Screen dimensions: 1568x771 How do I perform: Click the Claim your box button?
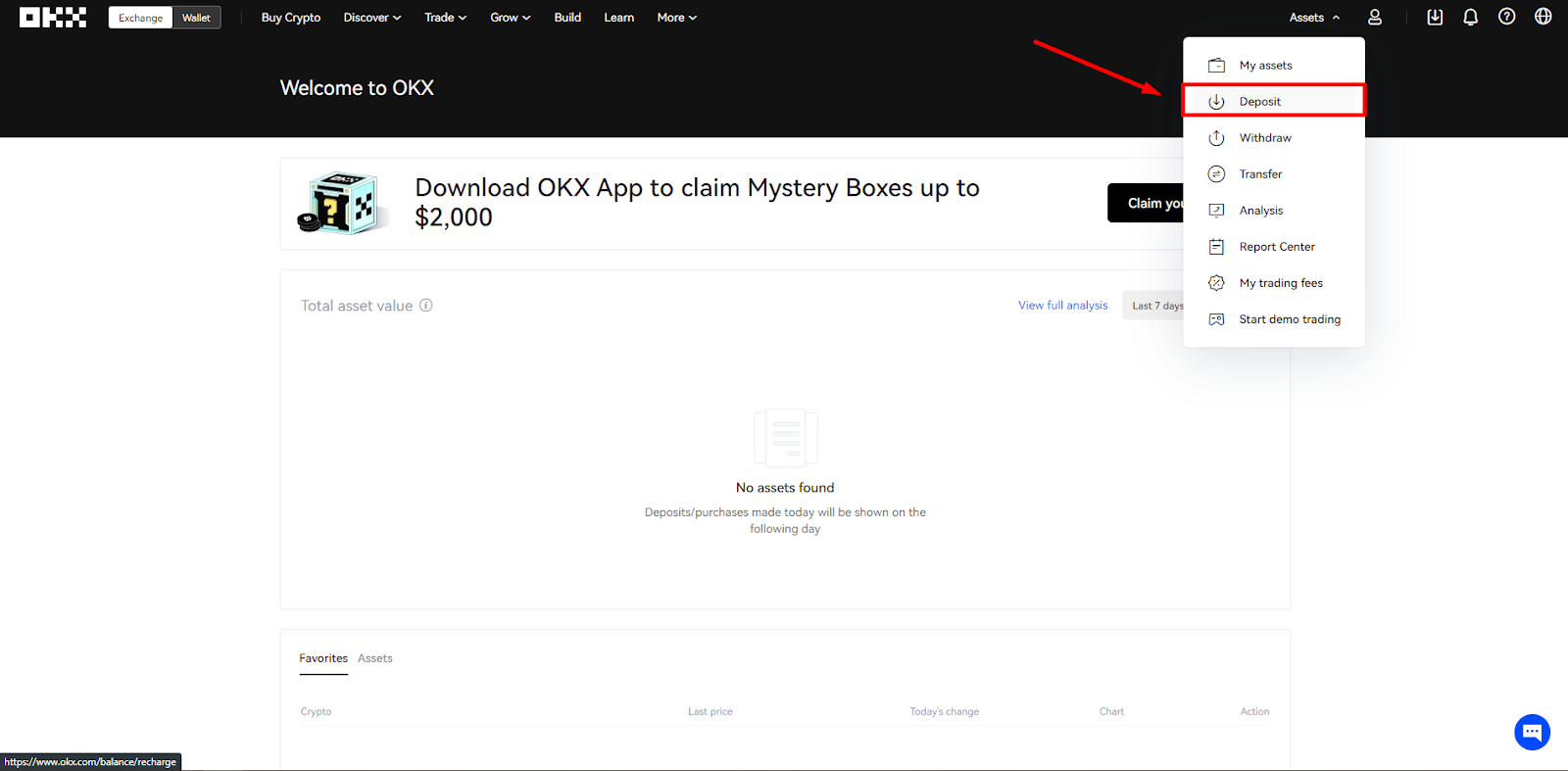(1146, 203)
